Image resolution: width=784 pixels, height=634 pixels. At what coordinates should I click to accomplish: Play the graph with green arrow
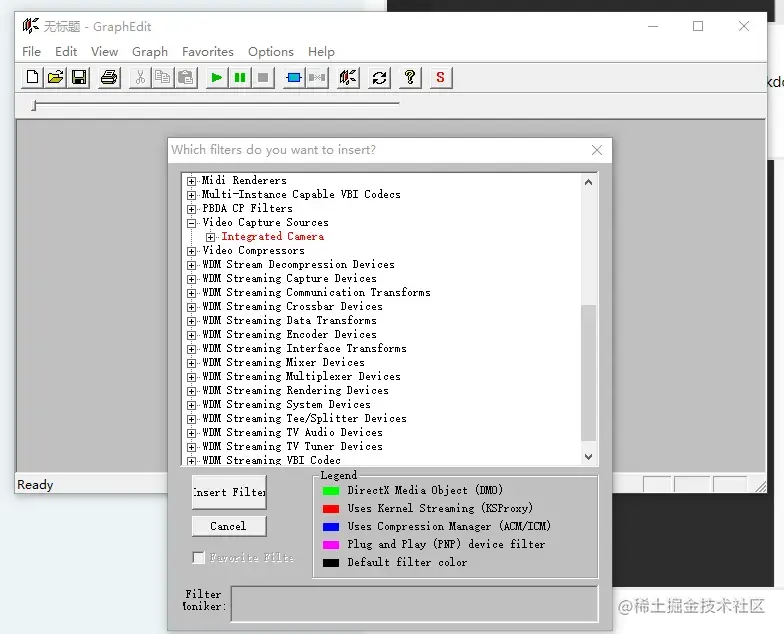[217, 78]
